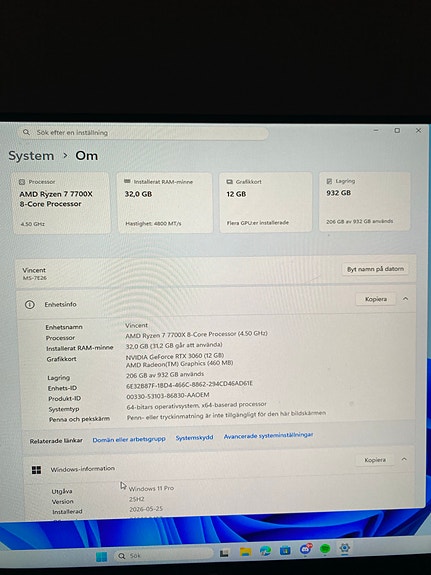Collapse the Windows-information section chevron

(x=404, y=459)
